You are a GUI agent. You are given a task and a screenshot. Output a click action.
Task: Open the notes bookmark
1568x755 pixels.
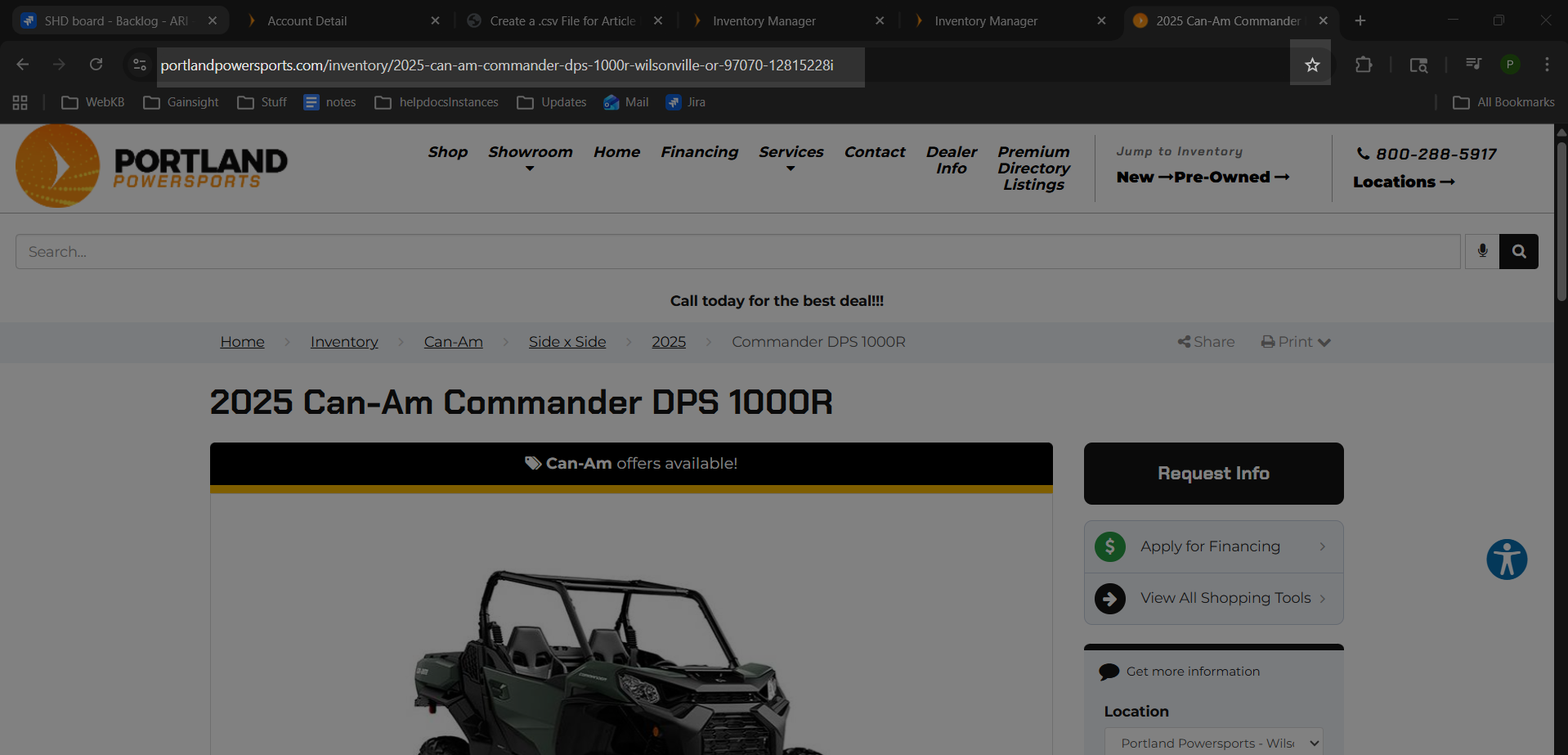click(330, 102)
